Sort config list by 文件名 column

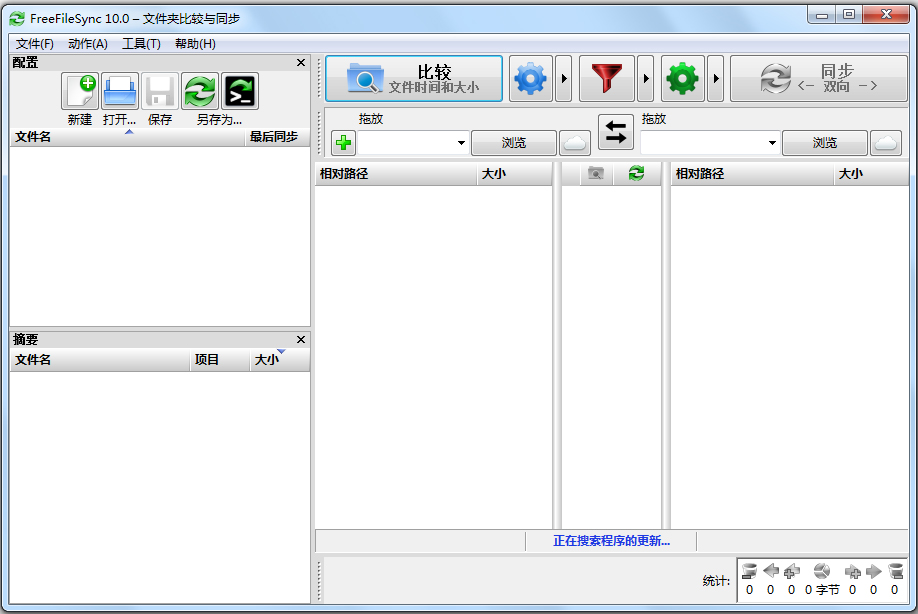coord(127,137)
